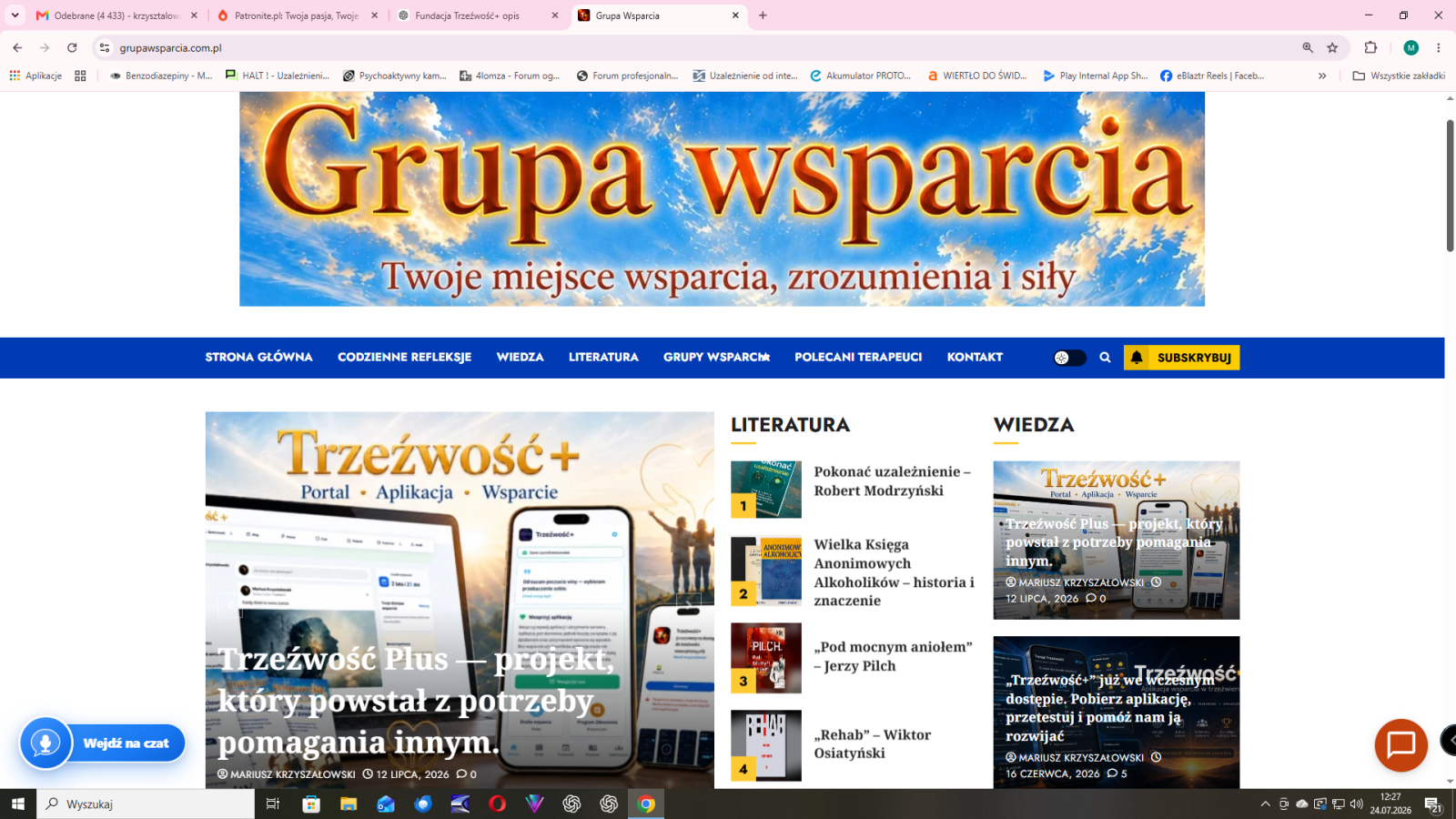Open File Explorer from the taskbar

tap(349, 804)
